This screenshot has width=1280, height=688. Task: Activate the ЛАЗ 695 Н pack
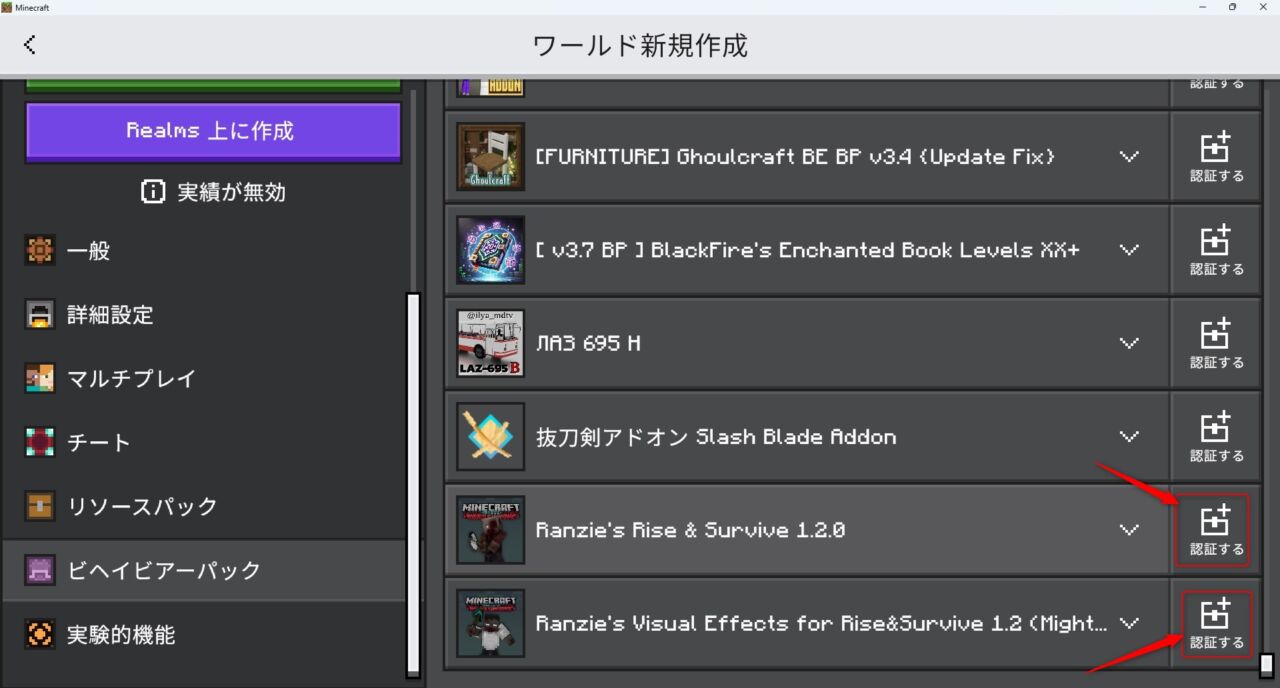point(1216,343)
